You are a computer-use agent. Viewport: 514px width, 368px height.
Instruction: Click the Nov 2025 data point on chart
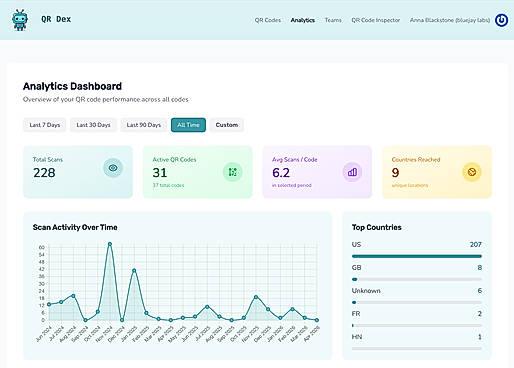point(256,297)
